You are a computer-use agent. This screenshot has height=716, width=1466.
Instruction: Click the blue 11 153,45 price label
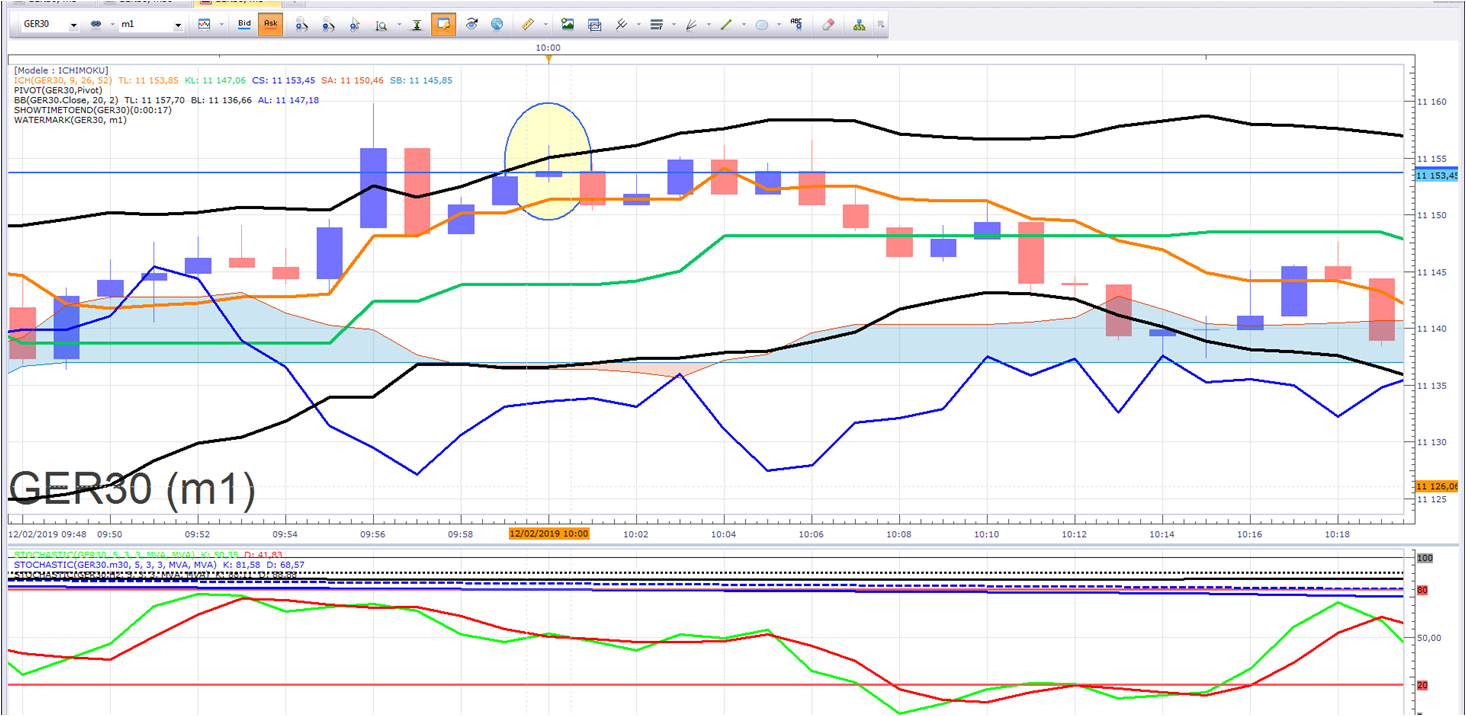(1438, 175)
